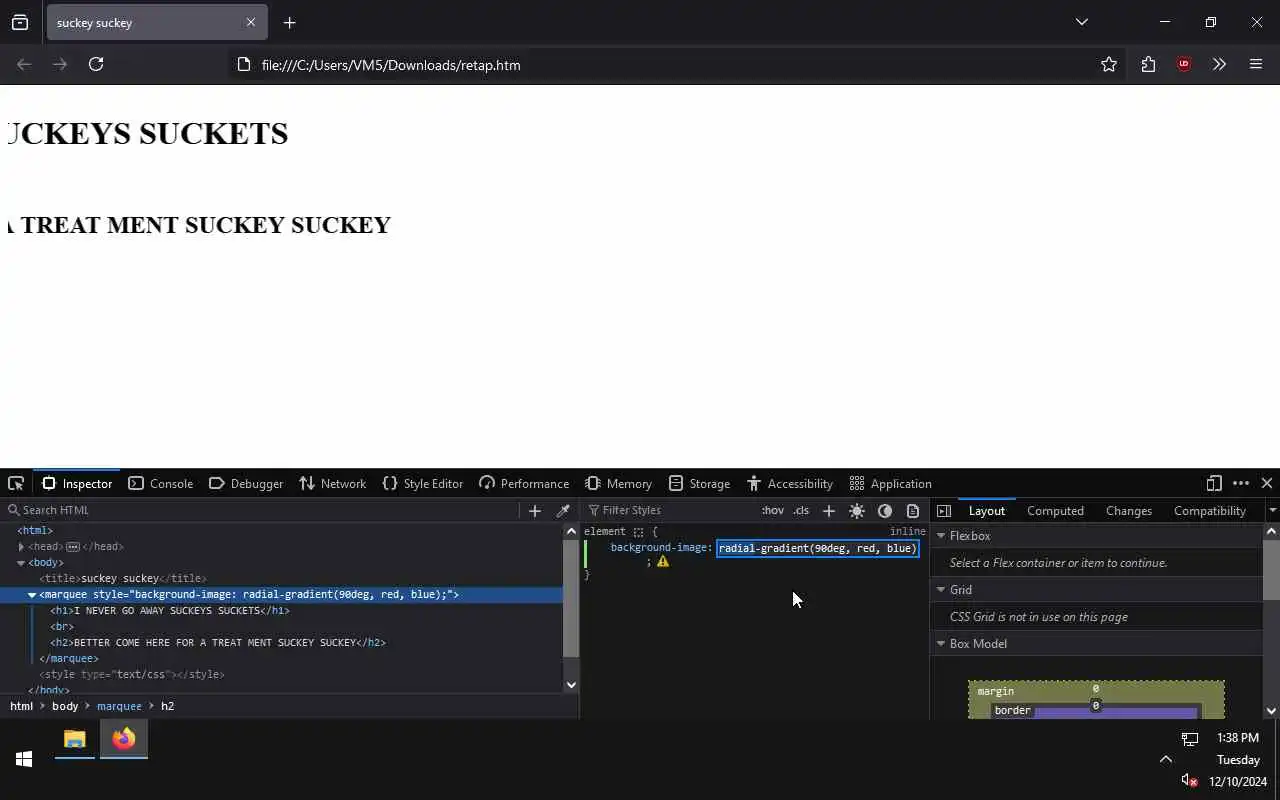Toggle Responsive Design Mode icon
Screen dimensions: 1280x800
point(1214,483)
